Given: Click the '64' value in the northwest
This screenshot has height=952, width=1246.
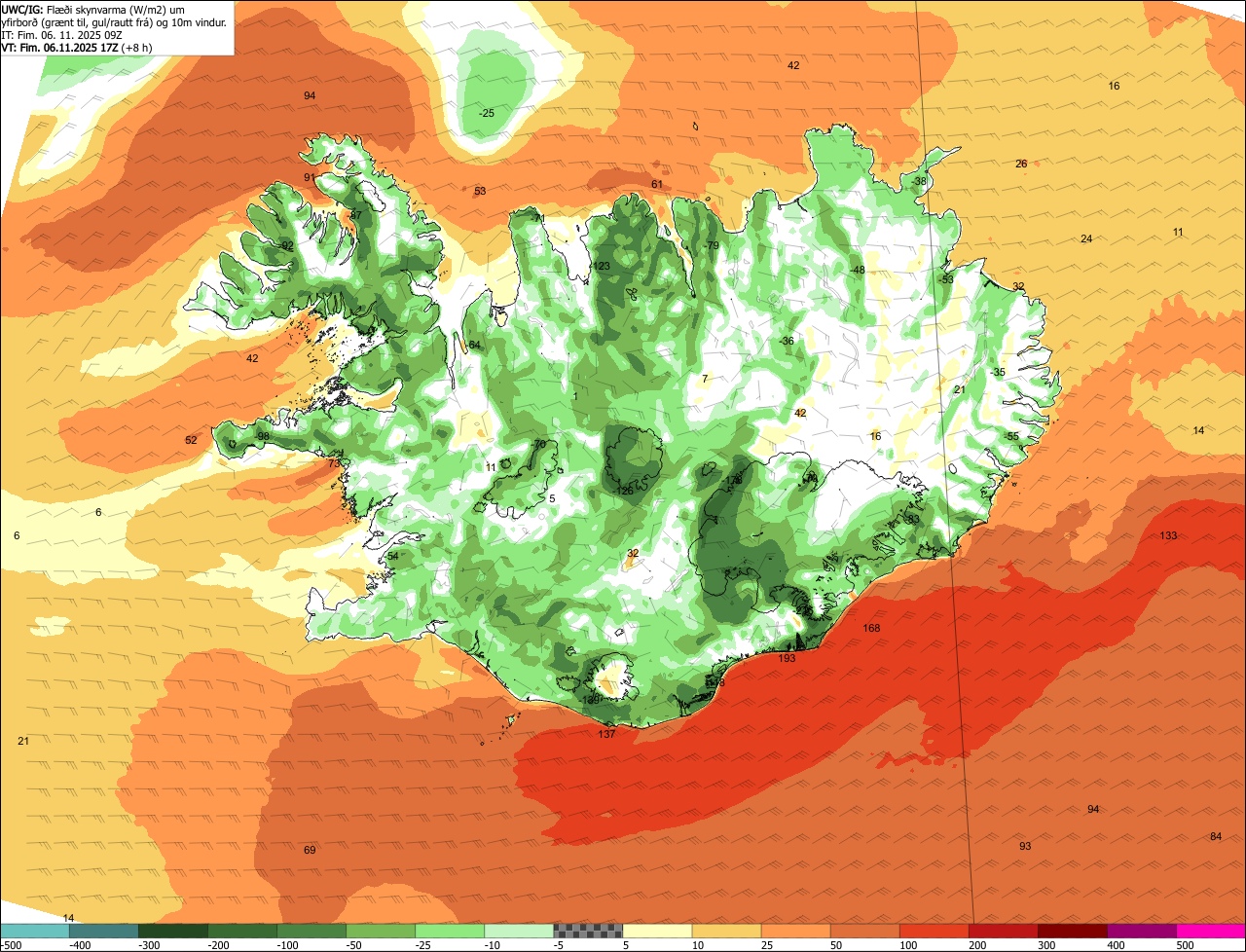Looking at the screenshot, I should pyautogui.click(x=475, y=346).
